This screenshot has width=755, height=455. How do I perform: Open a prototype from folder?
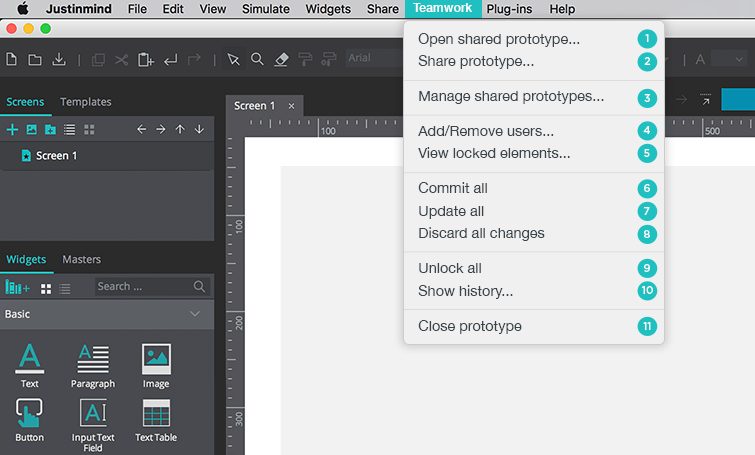35,60
